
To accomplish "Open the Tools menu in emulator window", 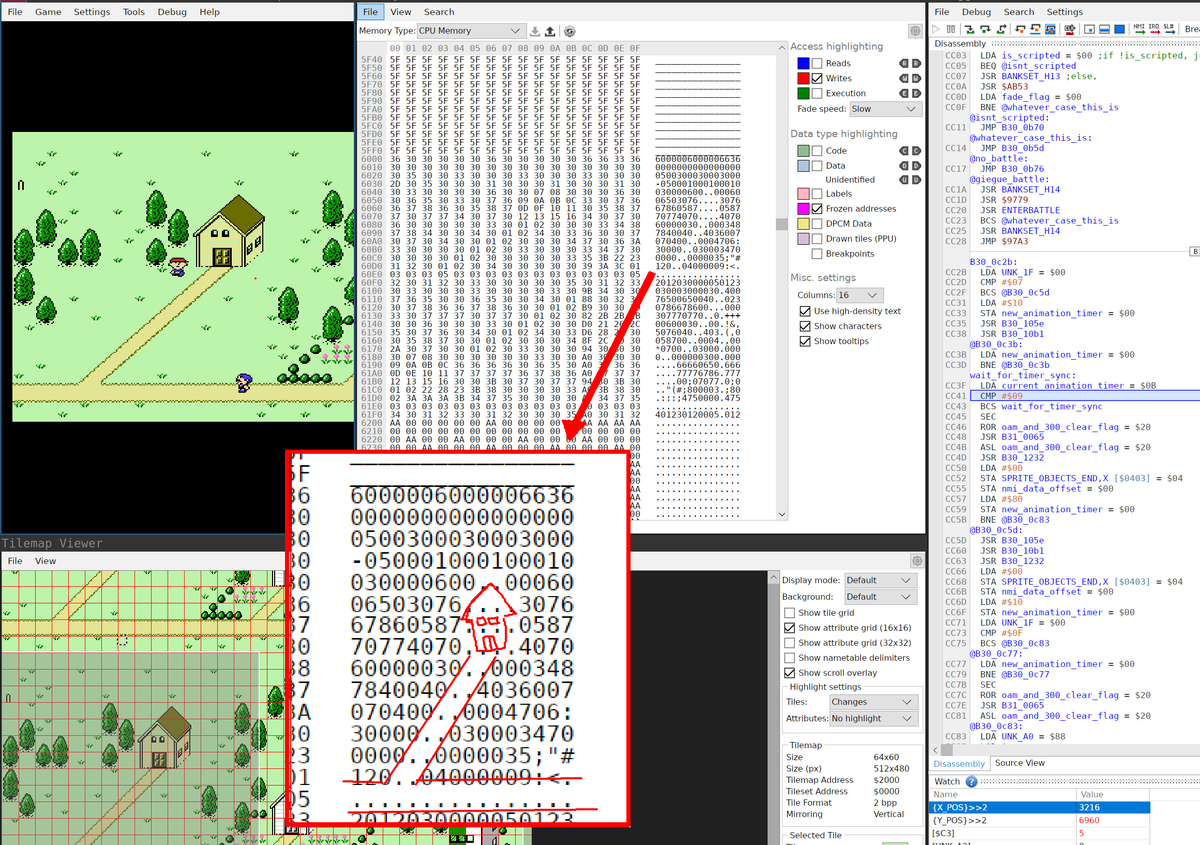I will (134, 12).
